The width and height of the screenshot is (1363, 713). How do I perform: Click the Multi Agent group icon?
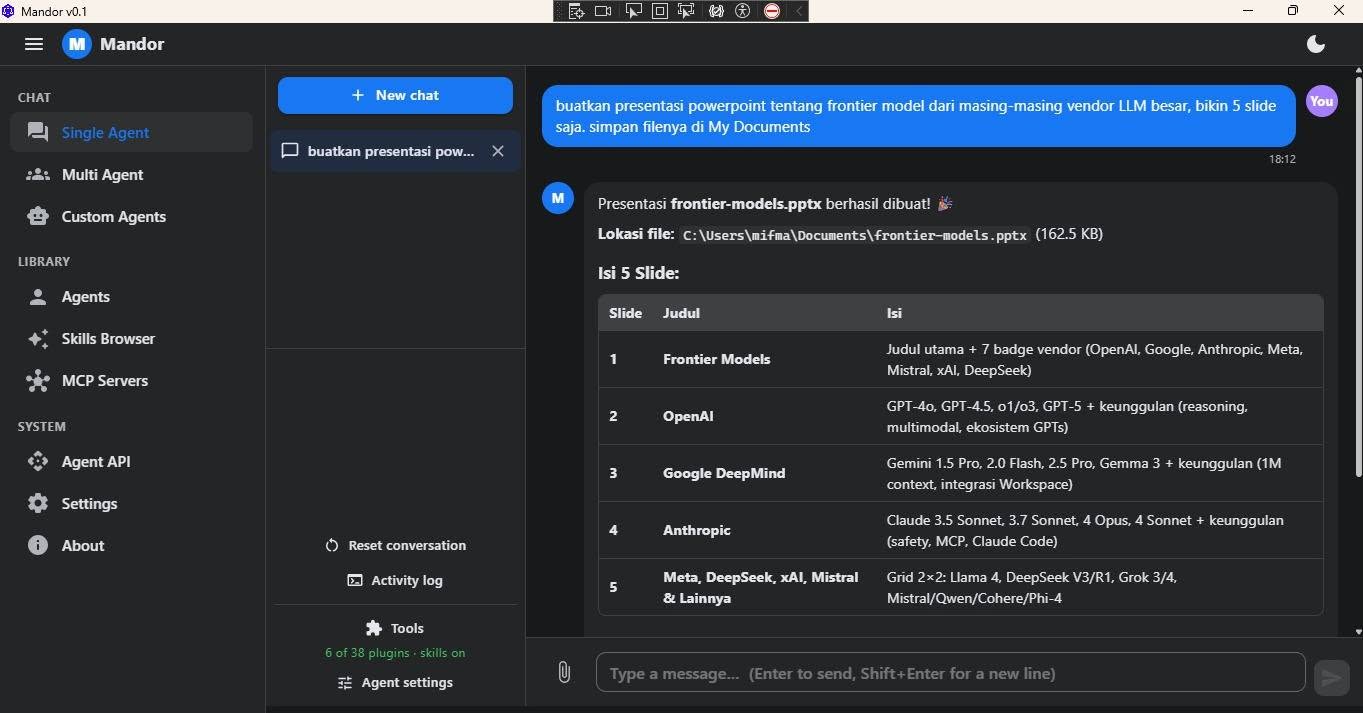click(x=38, y=174)
